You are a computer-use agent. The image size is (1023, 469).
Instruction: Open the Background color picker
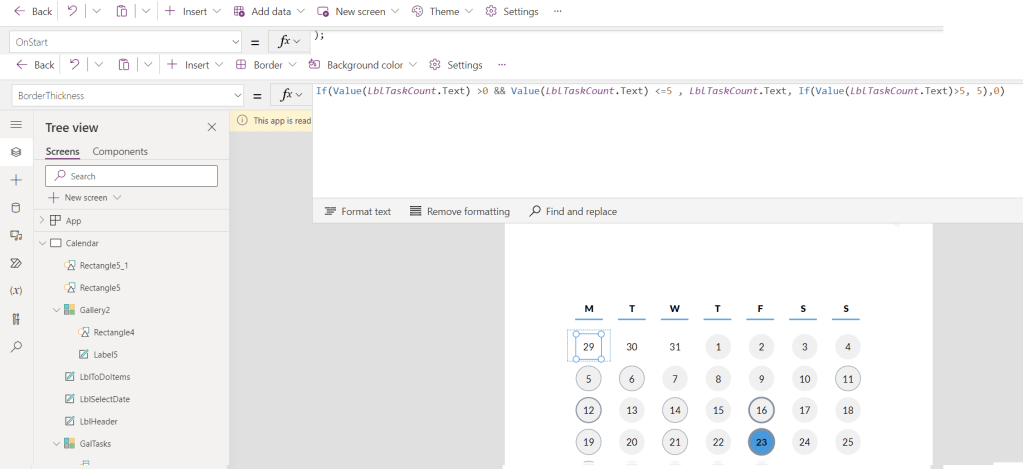tap(364, 65)
